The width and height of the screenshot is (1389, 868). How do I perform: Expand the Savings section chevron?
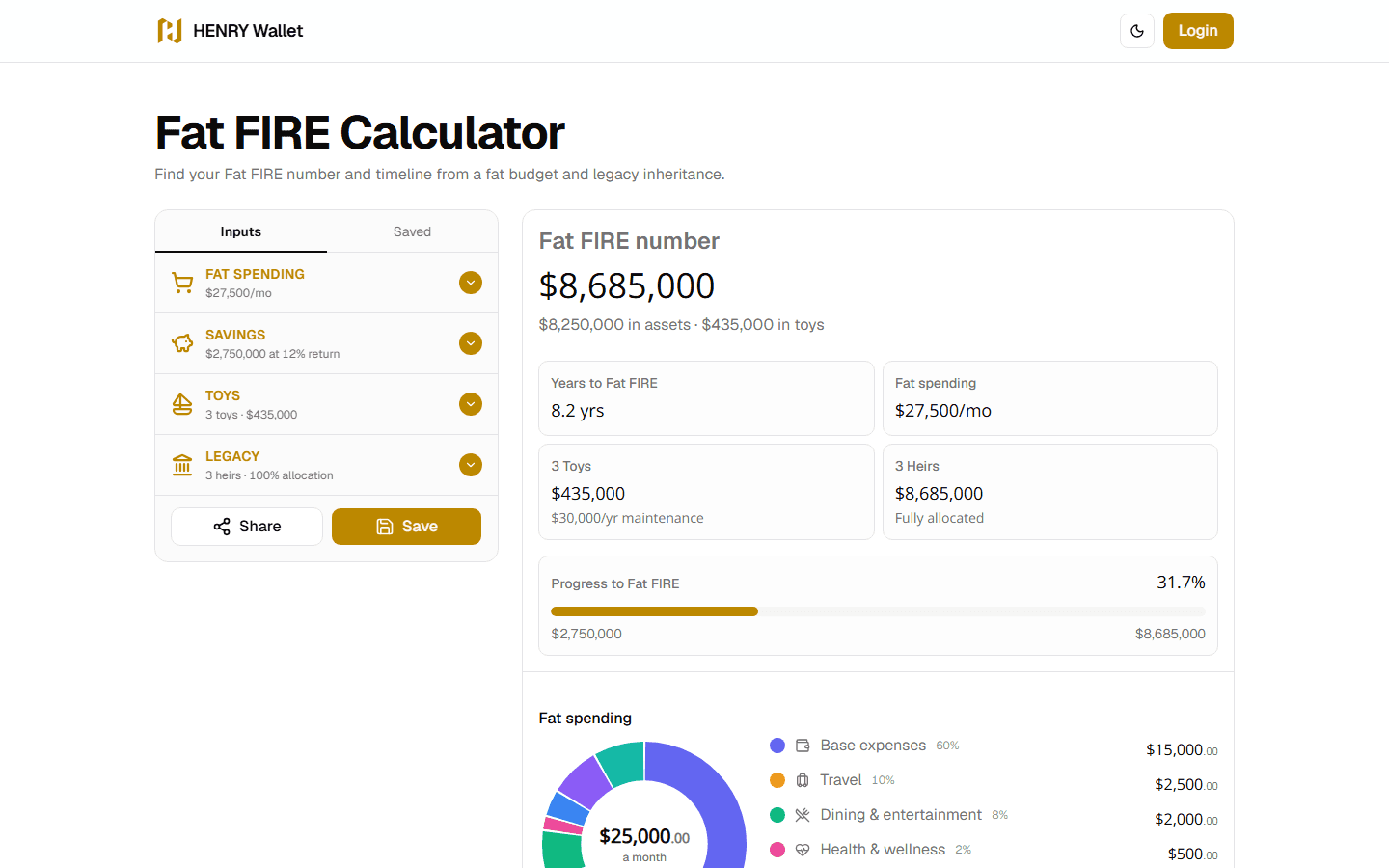click(471, 343)
